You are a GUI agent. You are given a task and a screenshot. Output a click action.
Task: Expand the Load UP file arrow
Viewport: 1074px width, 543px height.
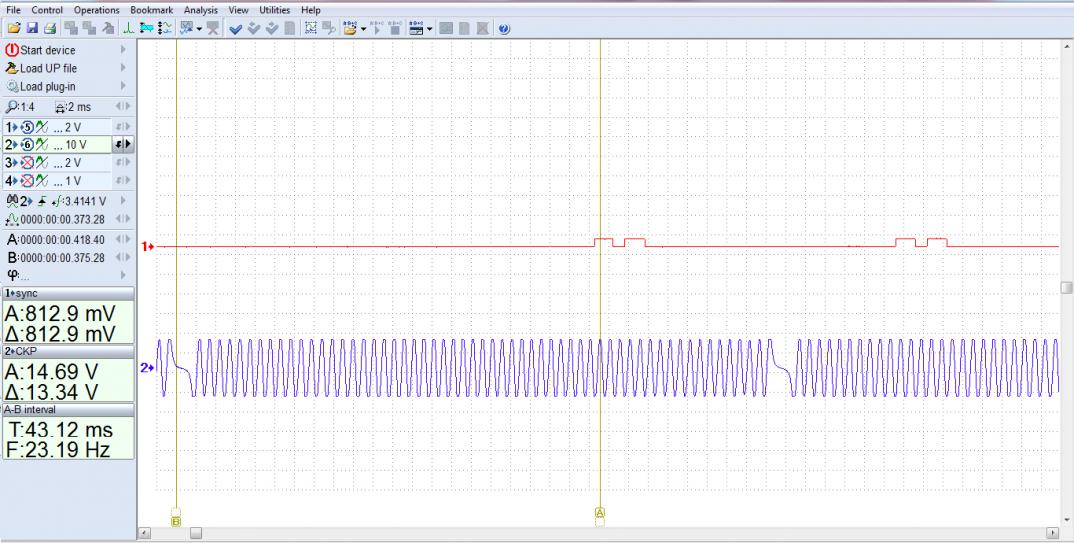(124, 68)
